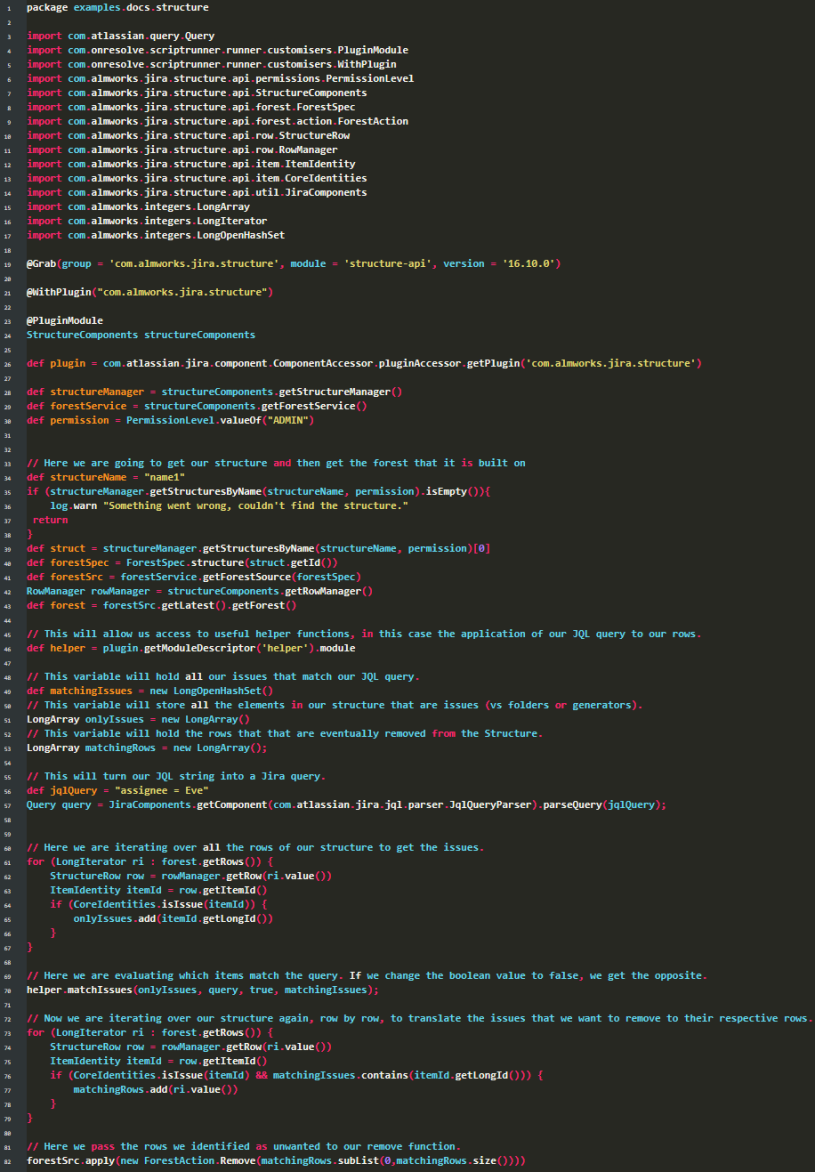Select the ItemIdentity import statement
This screenshot has height=1172, width=815.
coord(191,164)
